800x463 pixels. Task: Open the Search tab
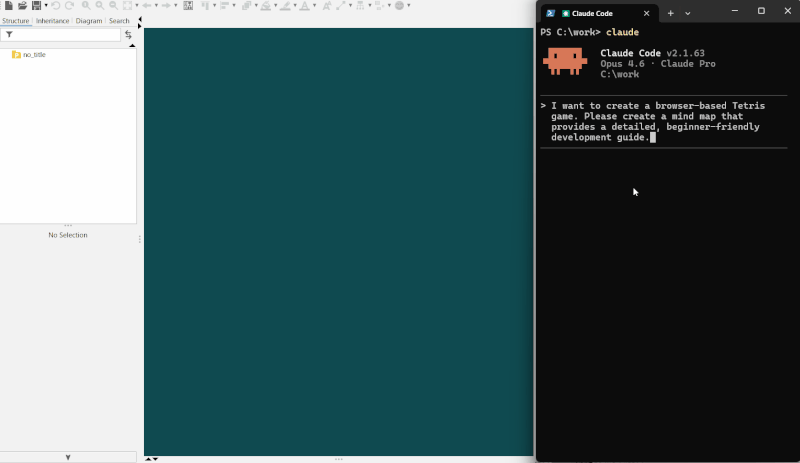pyautogui.click(x=119, y=20)
